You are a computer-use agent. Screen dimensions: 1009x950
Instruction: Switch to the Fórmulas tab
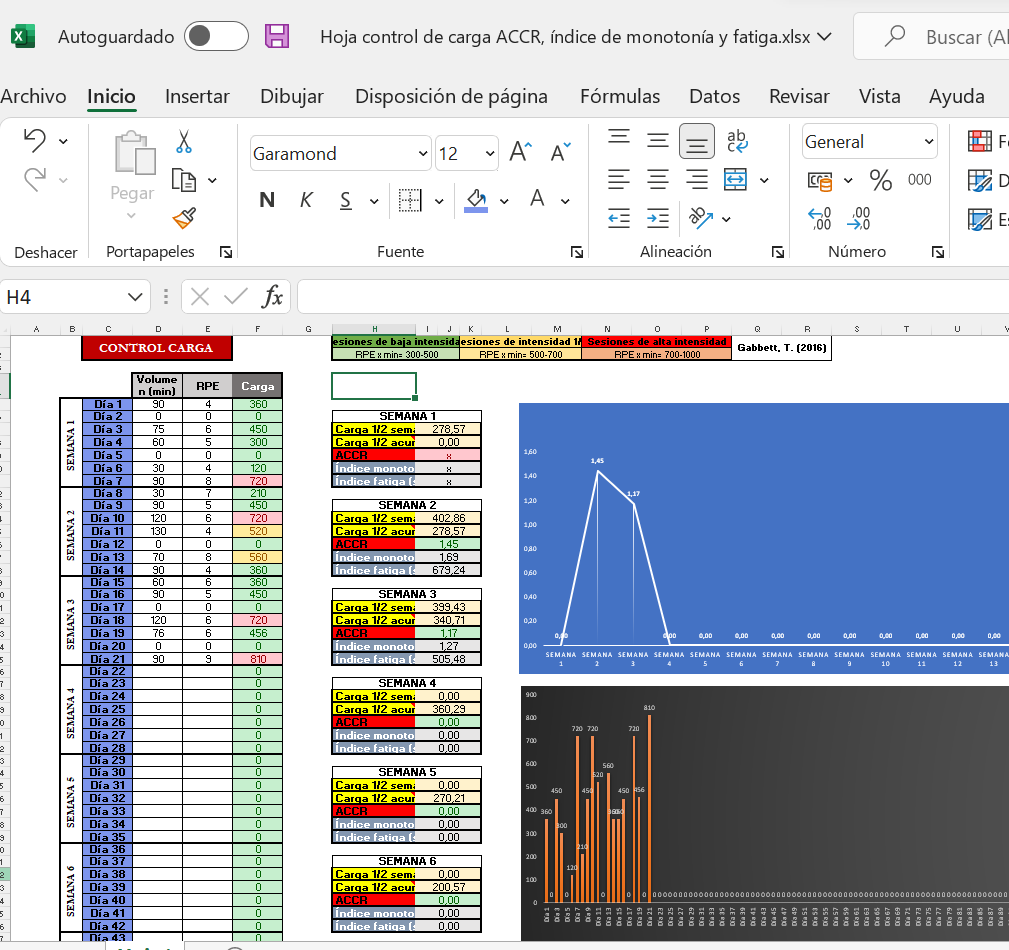click(x=620, y=96)
